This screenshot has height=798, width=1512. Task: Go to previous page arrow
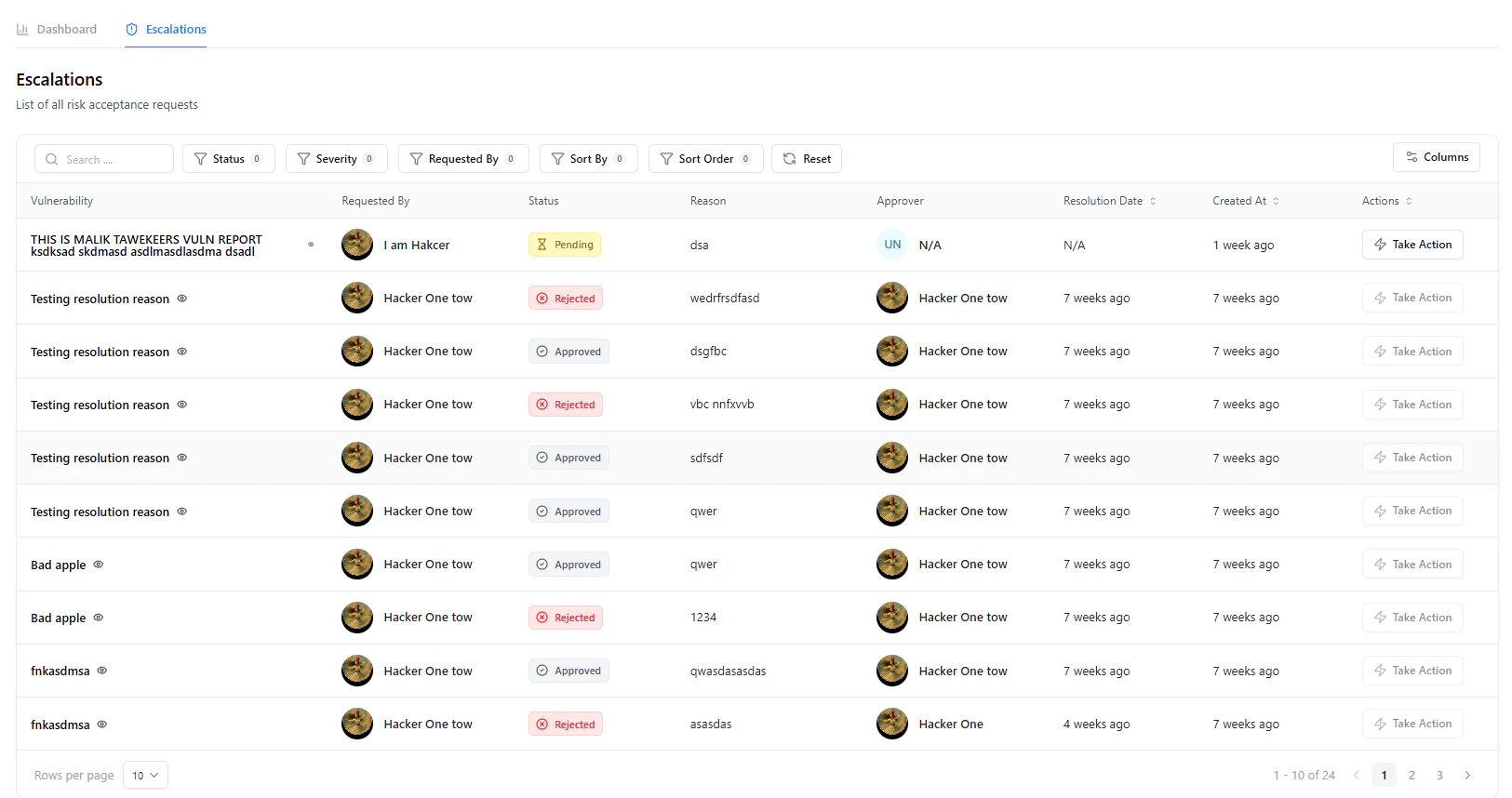[x=1356, y=776]
